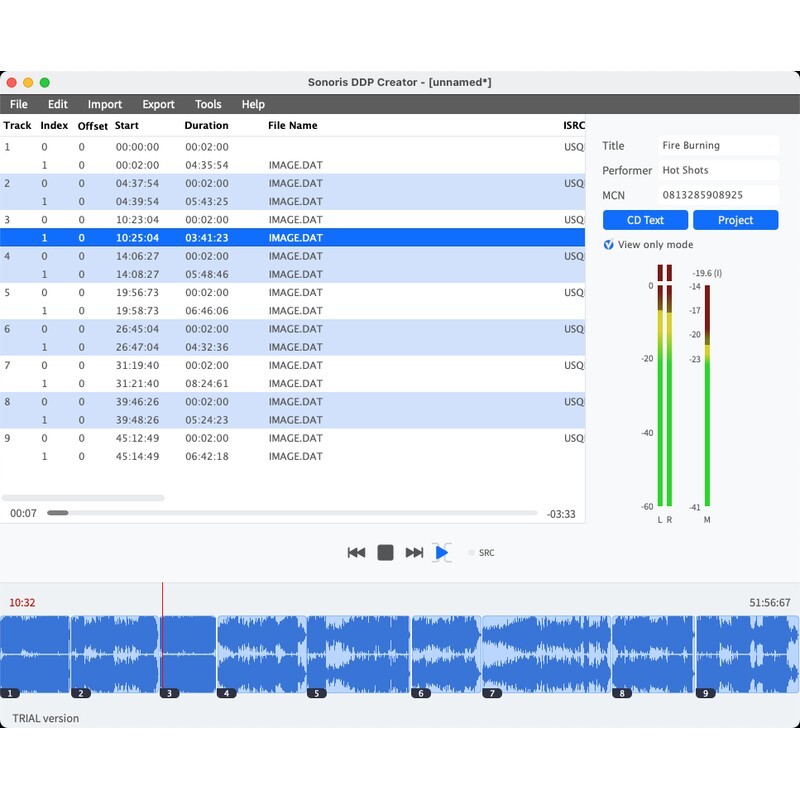Open the Tools menu
Viewport: 800px width, 800px height.
click(208, 104)
